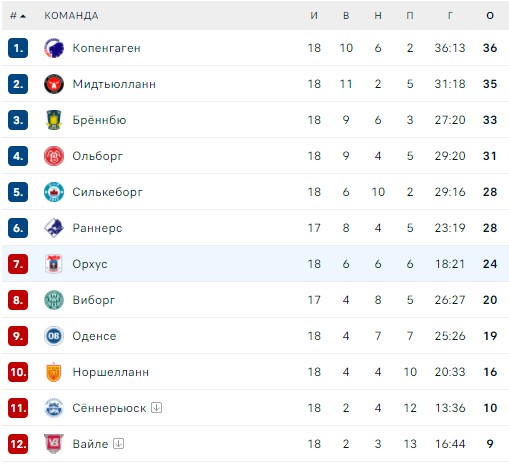The height and width of the screenshot is (467, 509).
Task: Click the Мидтьюлланн team logo
Action: [x=54, y=84]
